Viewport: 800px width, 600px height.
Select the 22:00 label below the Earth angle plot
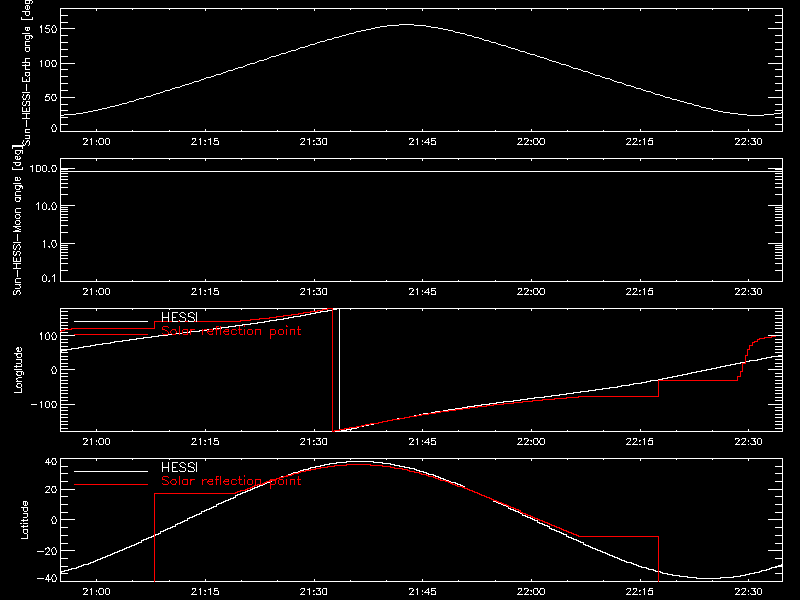(531, 142)
